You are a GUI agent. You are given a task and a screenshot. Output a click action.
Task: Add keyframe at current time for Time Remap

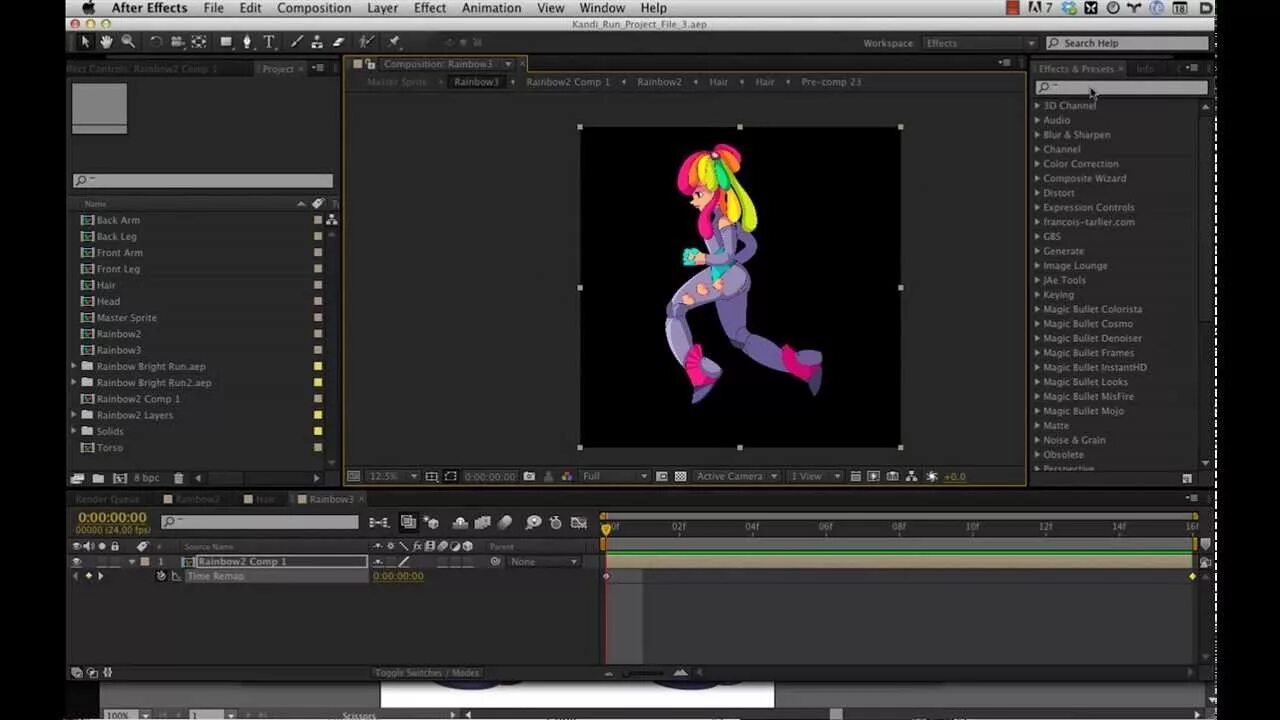88,576
